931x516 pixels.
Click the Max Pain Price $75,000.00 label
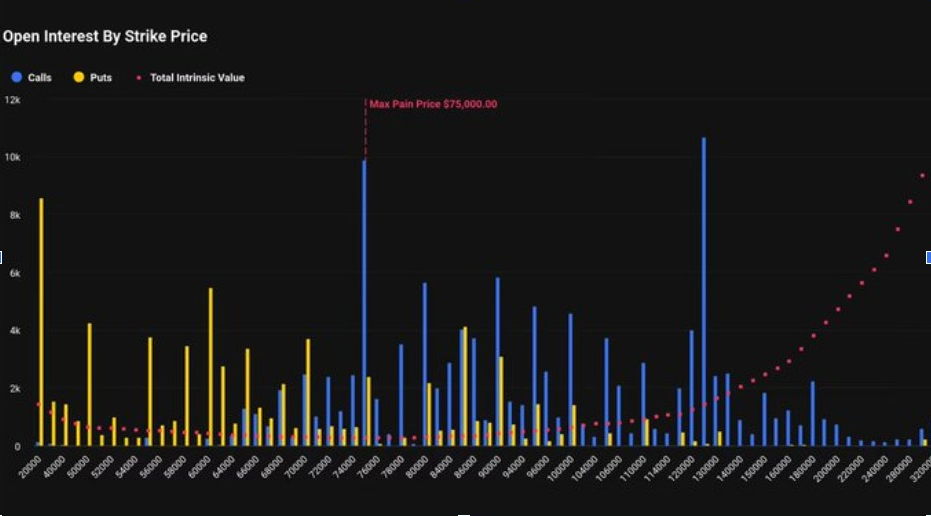pos(433,104)
